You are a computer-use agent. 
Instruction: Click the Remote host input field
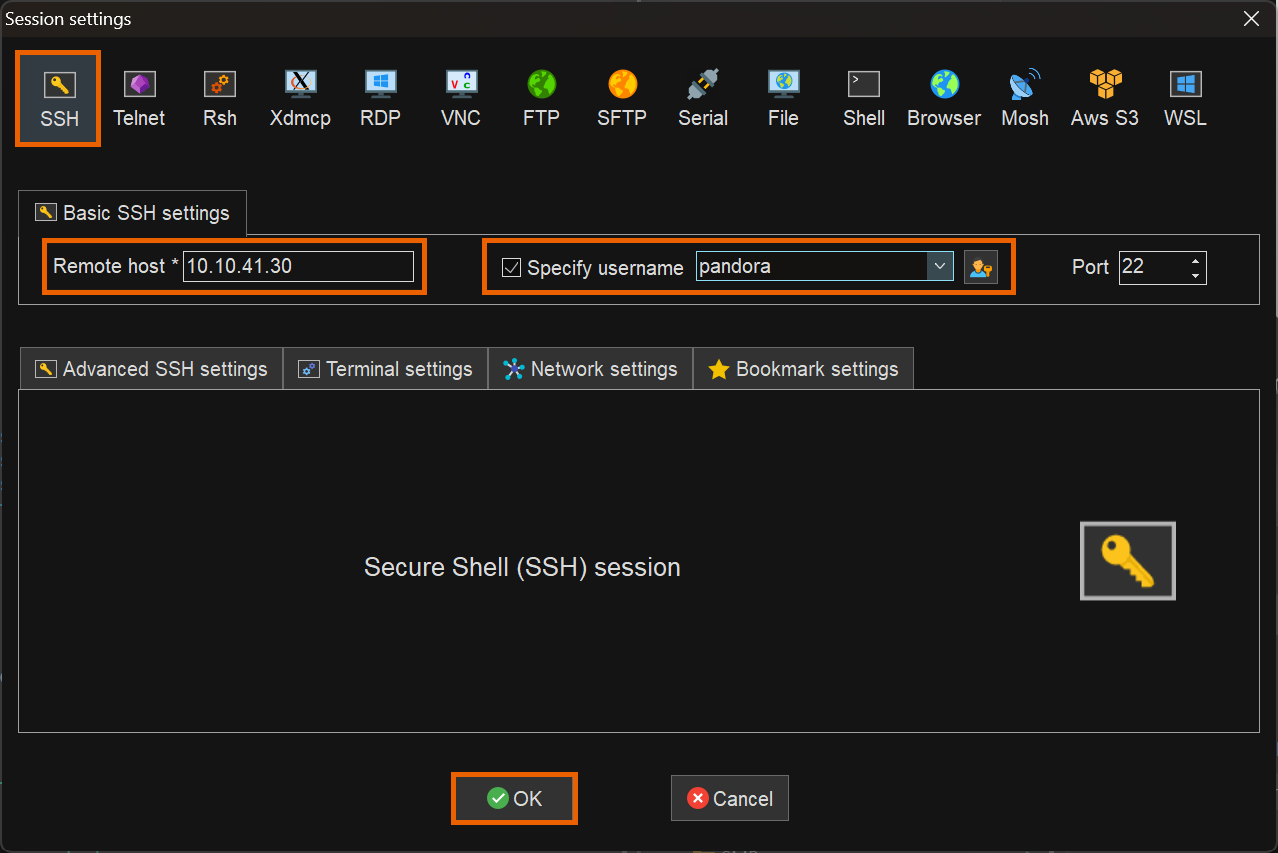click(x=297, y=267)
